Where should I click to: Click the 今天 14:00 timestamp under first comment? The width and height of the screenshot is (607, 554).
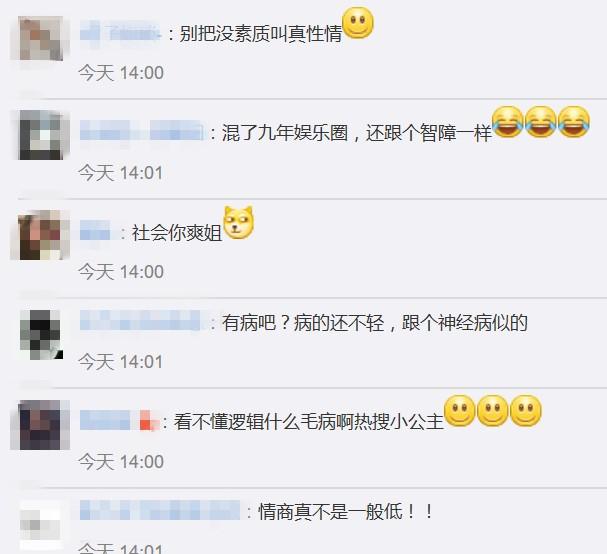click(121, 73)
